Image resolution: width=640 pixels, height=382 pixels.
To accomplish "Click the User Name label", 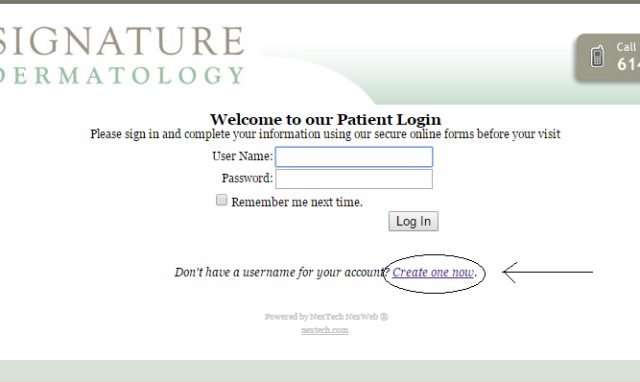I will point(242,156).
